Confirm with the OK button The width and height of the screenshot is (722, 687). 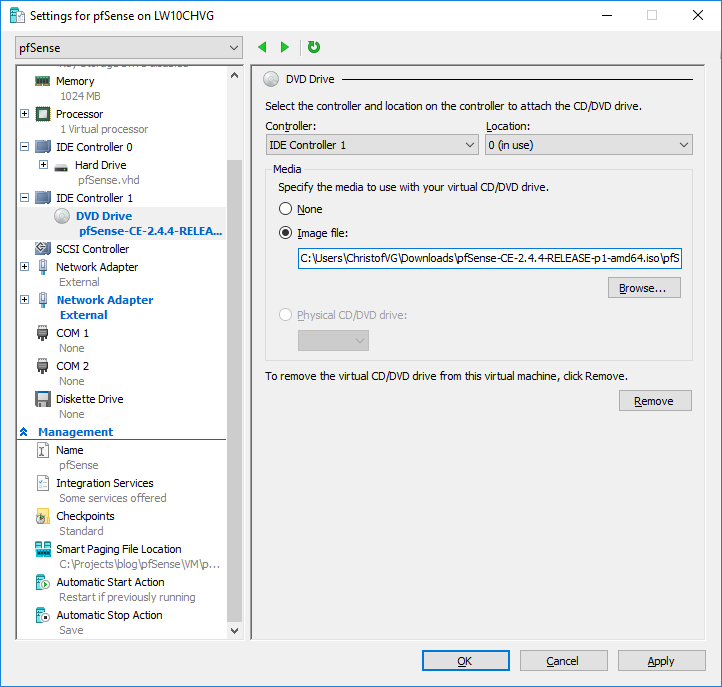466,661
